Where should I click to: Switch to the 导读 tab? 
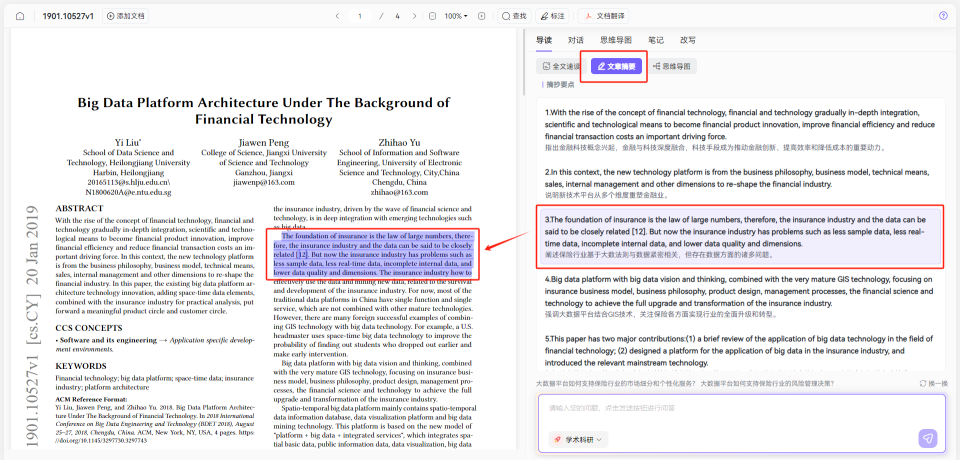click(544, 40)
